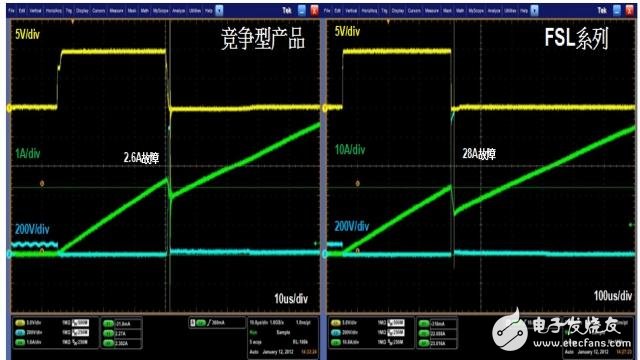Open Horiz/Acq menu in right FSL window
This screenshot has height=360, width=640.
(369, 11)
